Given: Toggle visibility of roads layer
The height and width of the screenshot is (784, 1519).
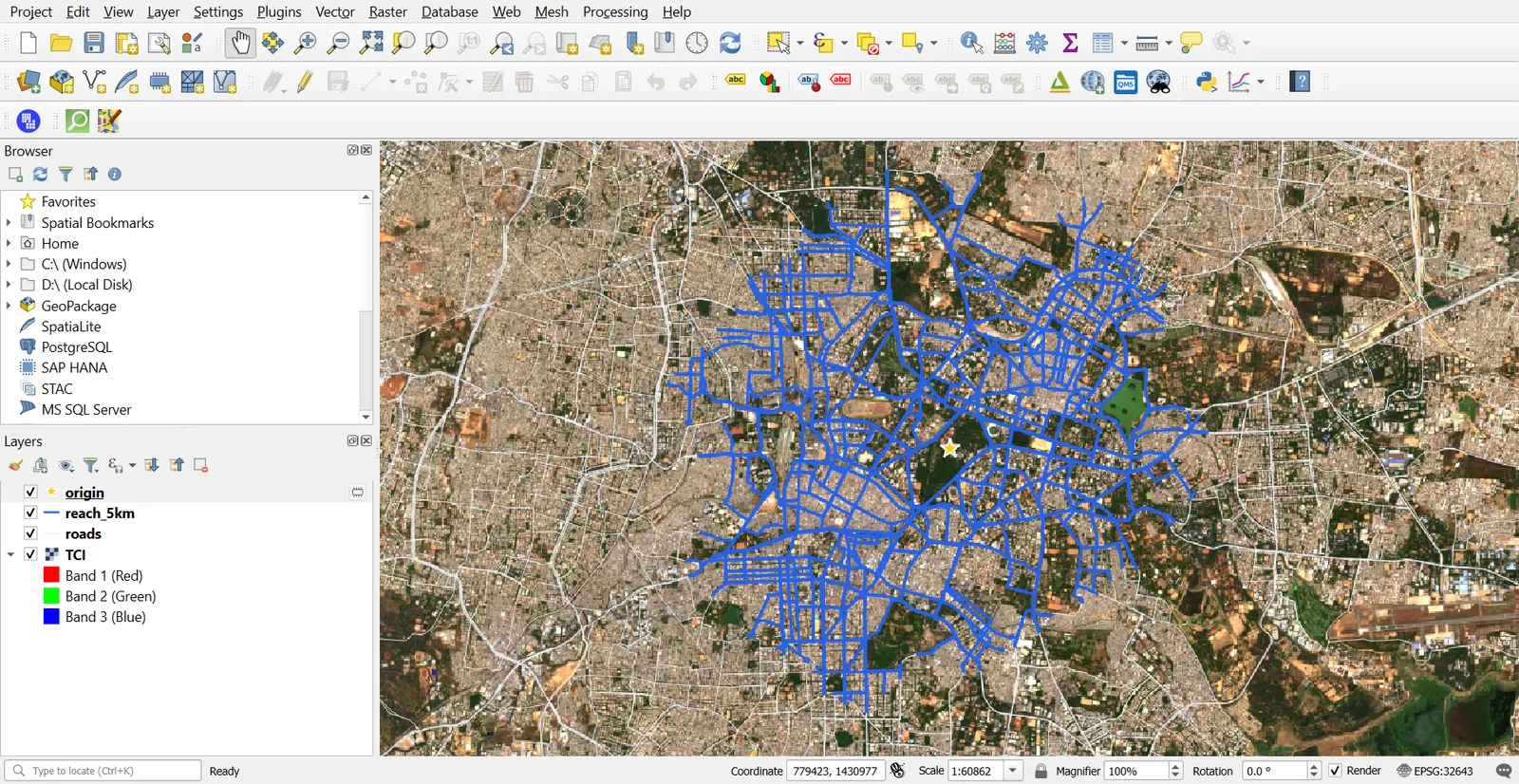Looking at the screenshot, I should pyautogui.click(x=30, y=533).
